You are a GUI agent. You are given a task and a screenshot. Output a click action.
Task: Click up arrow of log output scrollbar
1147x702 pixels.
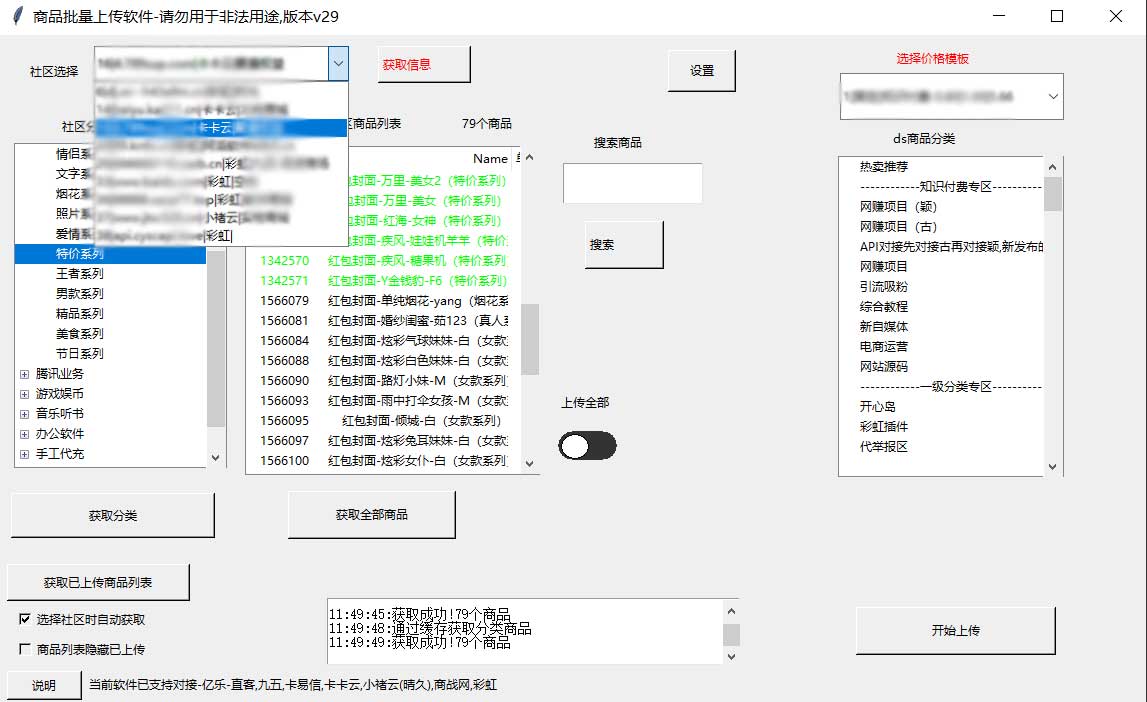(x=731, y=611)
